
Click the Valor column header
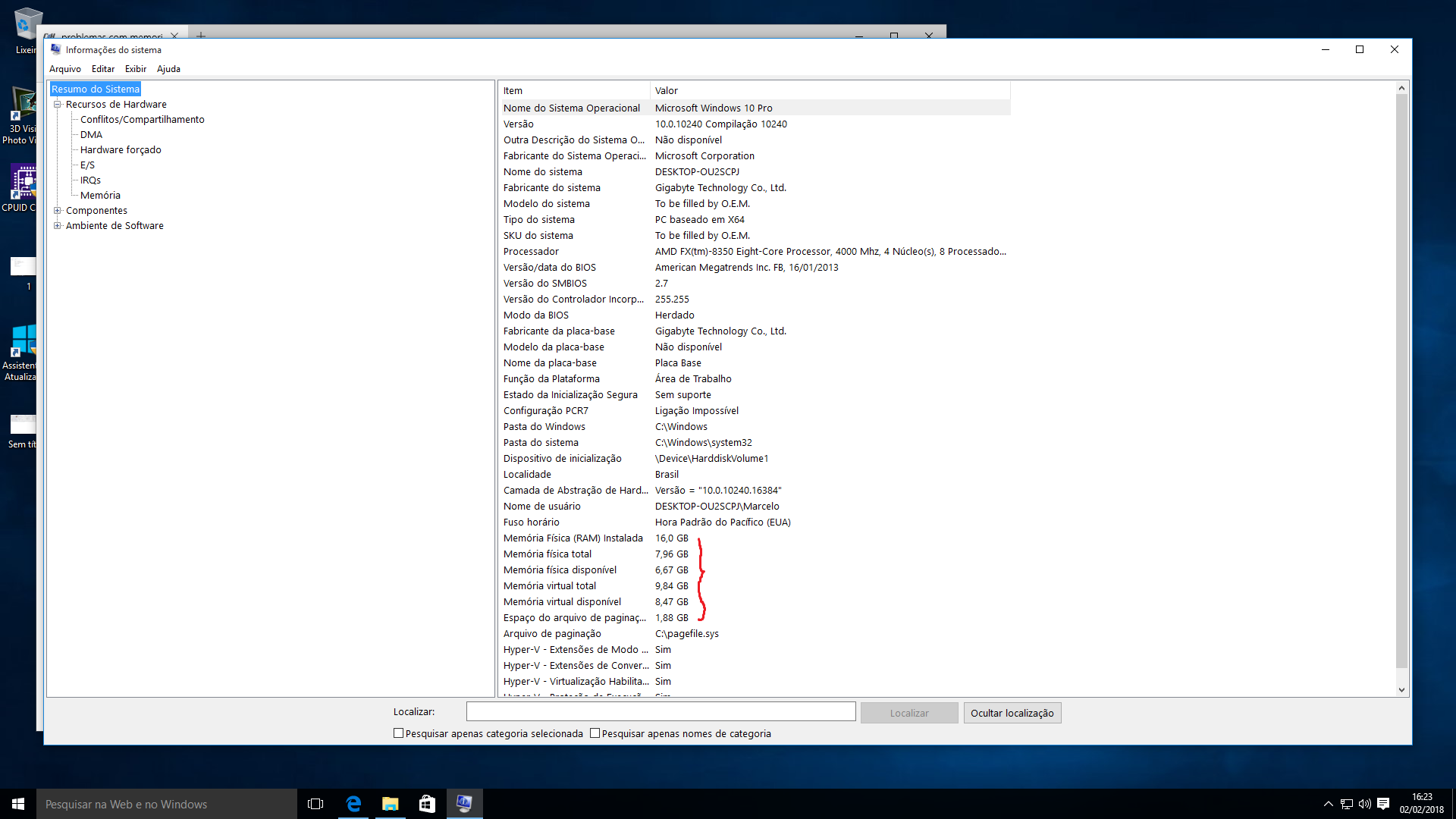[830, 90]
